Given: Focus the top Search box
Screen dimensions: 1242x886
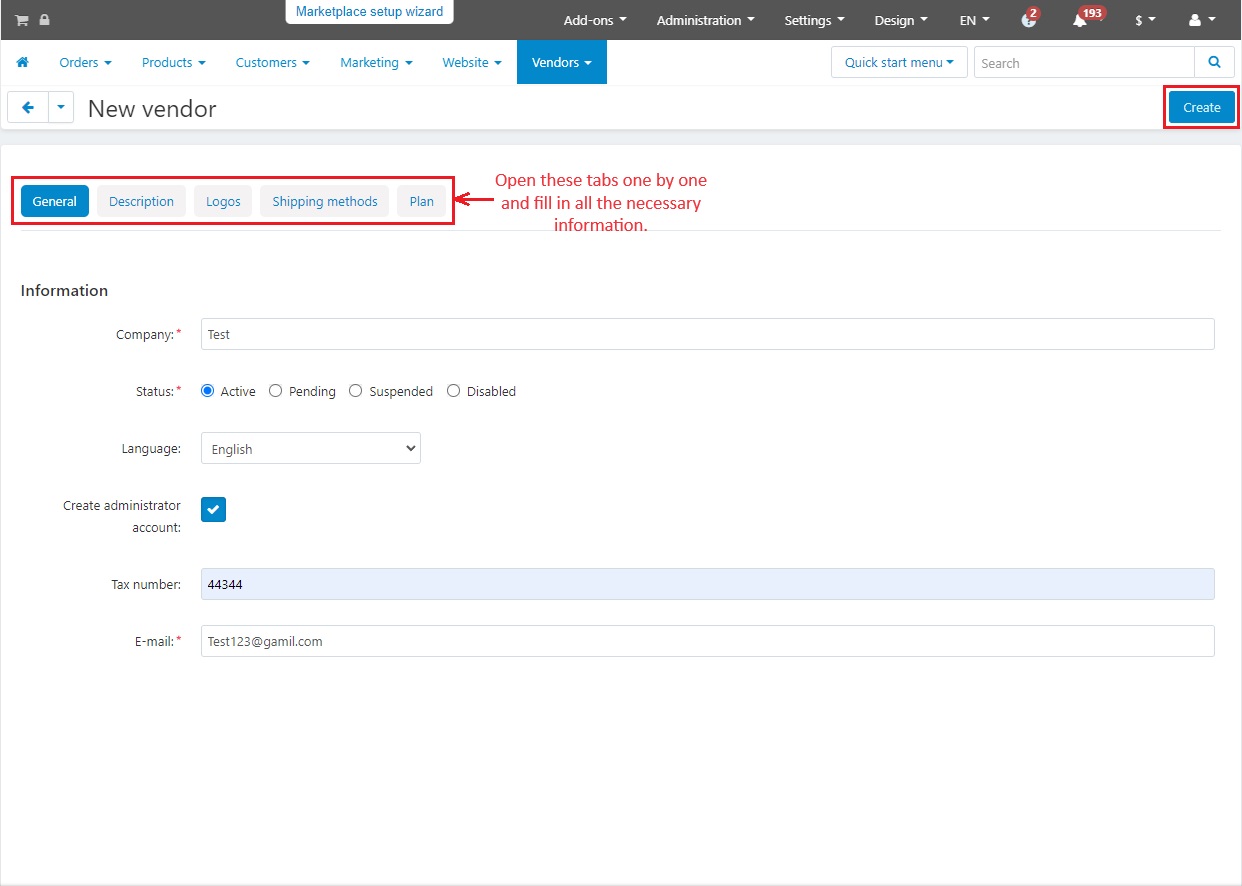Looking at the screenshot, I should click(x=1084, y=62).
